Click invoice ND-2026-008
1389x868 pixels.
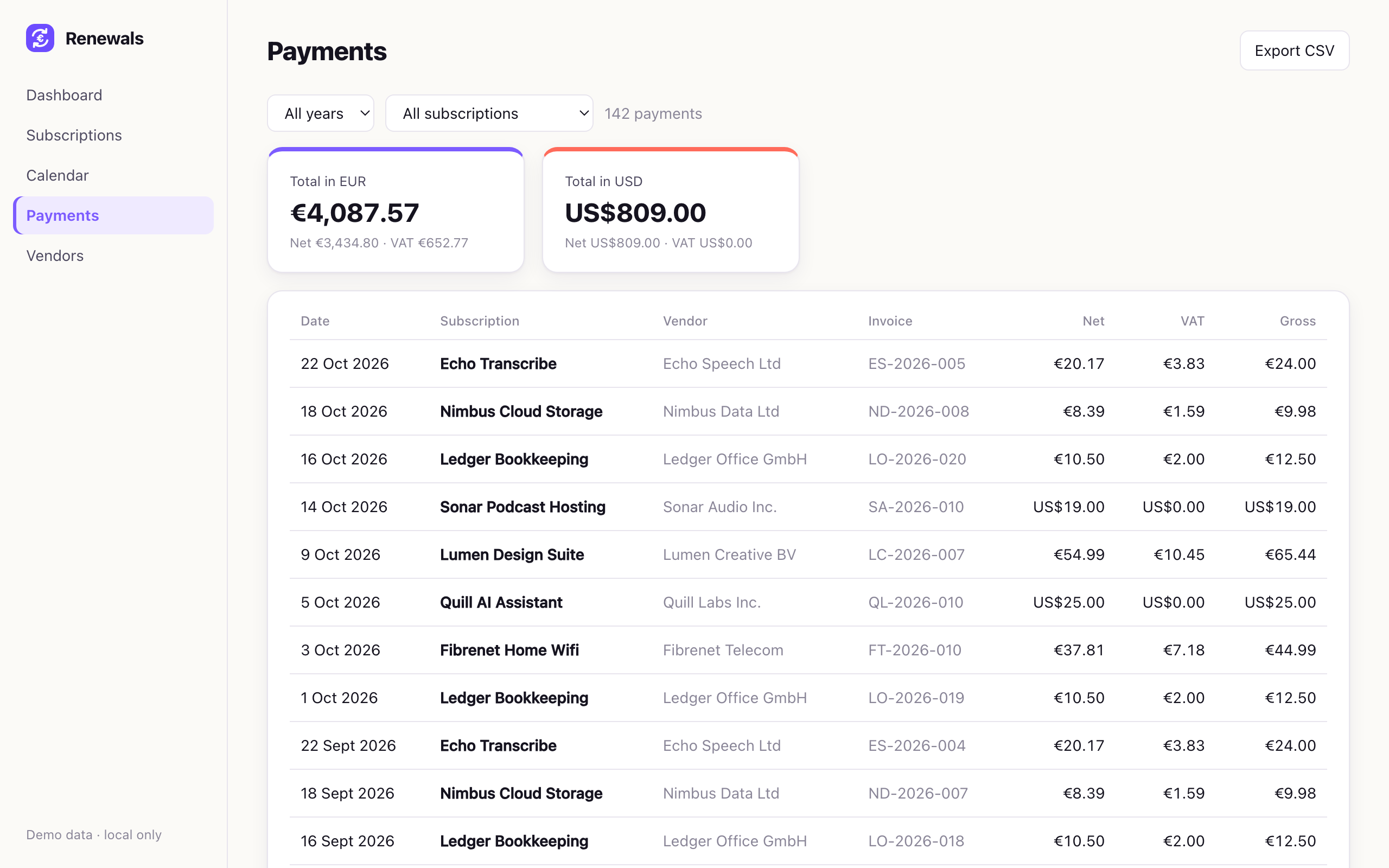pyautogui.click(x=919, y=411)
